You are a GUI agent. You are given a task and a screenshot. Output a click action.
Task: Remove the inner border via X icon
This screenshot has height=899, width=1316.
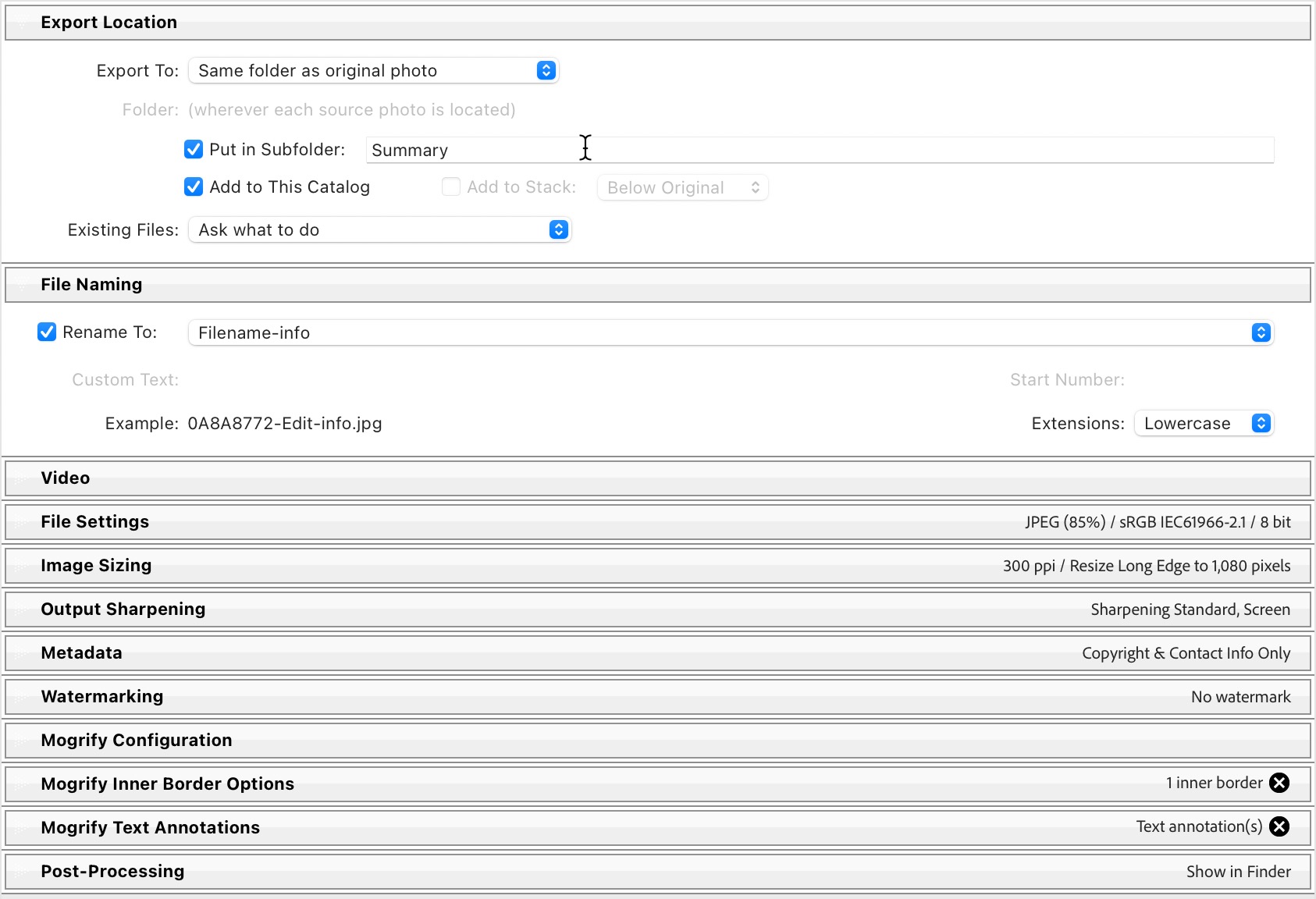click(1279, 783)
